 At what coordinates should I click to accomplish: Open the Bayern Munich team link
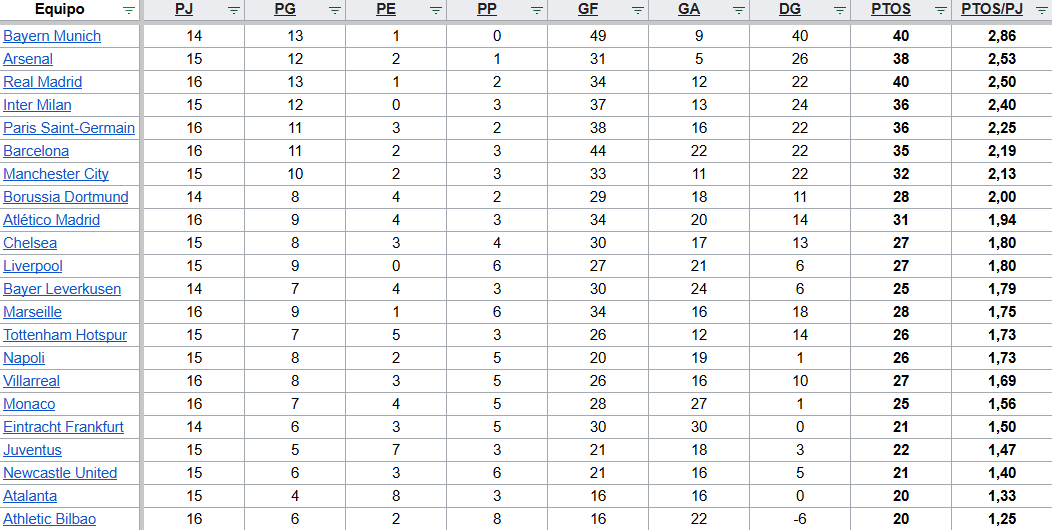(52, 36)
